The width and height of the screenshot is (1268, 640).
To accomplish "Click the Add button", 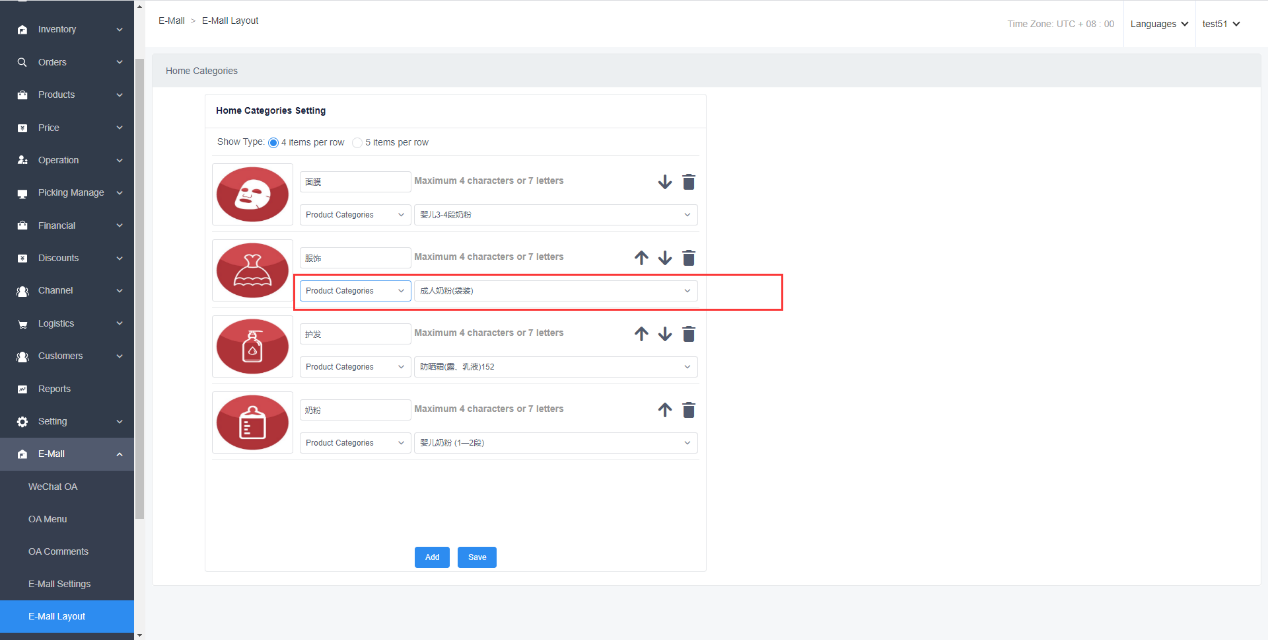I will pos(432,557).
